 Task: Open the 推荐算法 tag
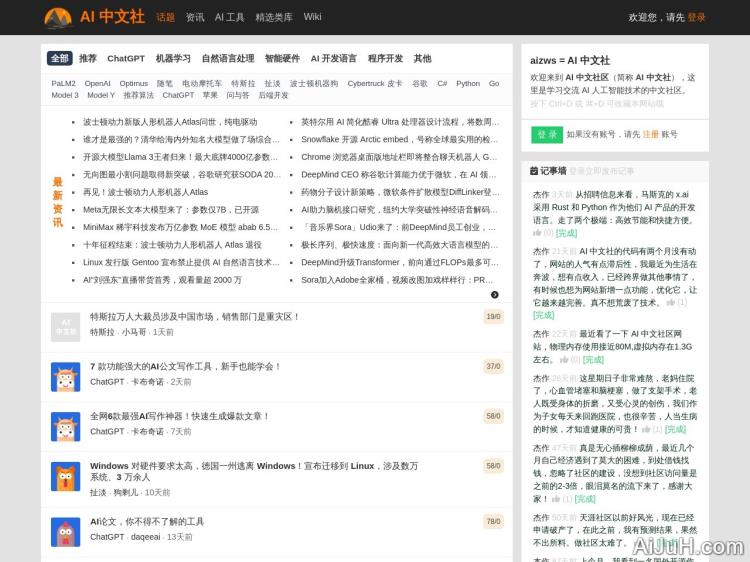coord(139,95)
